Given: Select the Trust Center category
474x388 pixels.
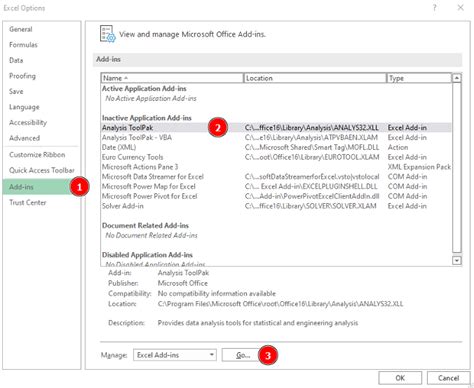Looking at the screenshot, I should pyautogui.click(x=28, y=202).
